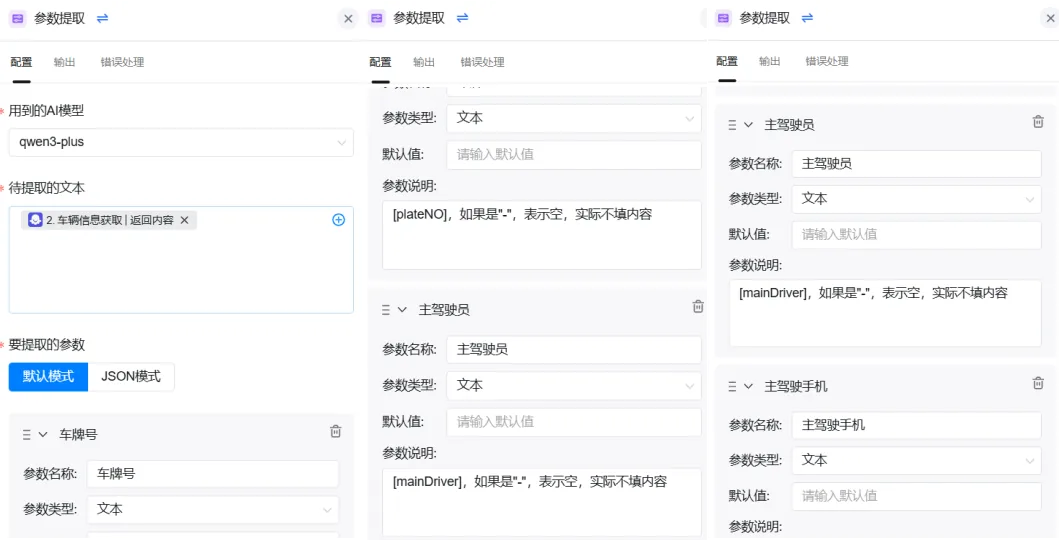Delete 主驾驶员 parameter in the middle panel
The width and height of the screenshot is (1059, 540).
click(698, 306)
